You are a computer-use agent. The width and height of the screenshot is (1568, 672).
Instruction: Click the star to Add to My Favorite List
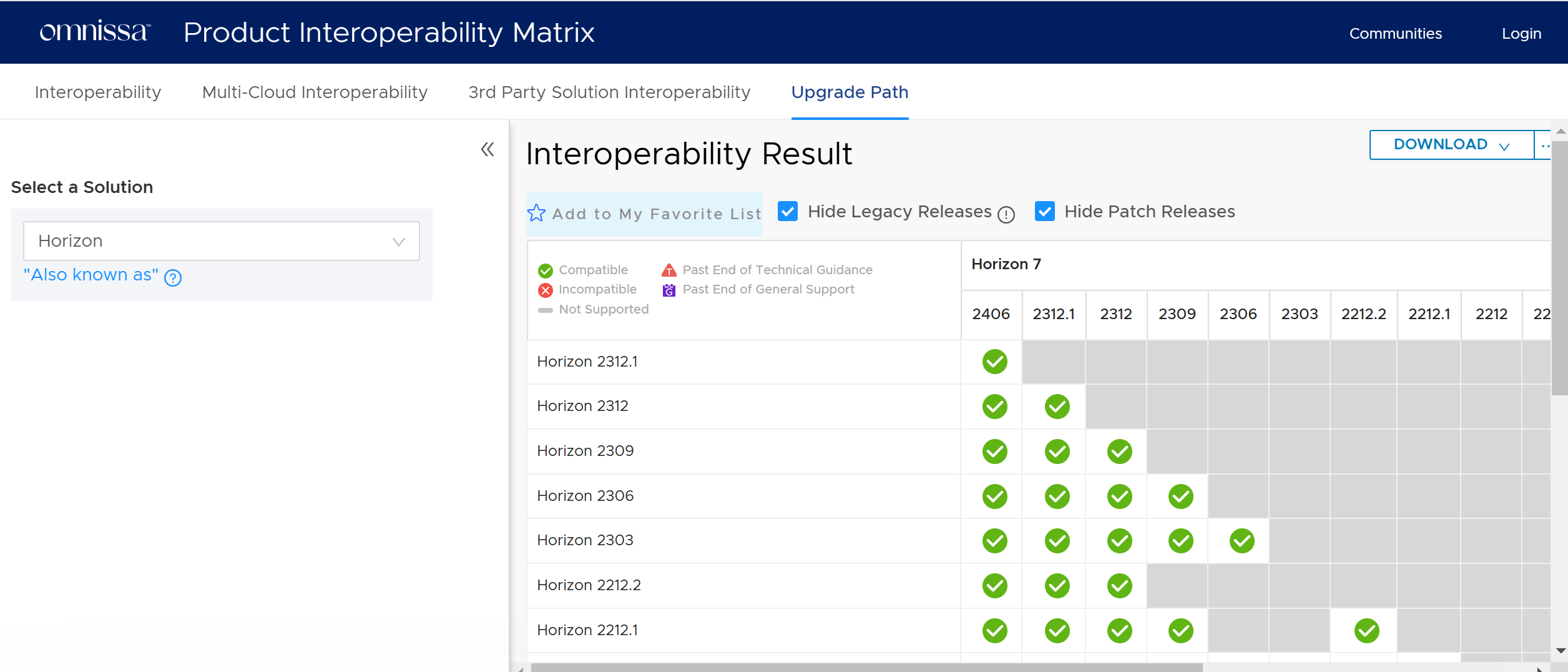[x=536, y=213]
